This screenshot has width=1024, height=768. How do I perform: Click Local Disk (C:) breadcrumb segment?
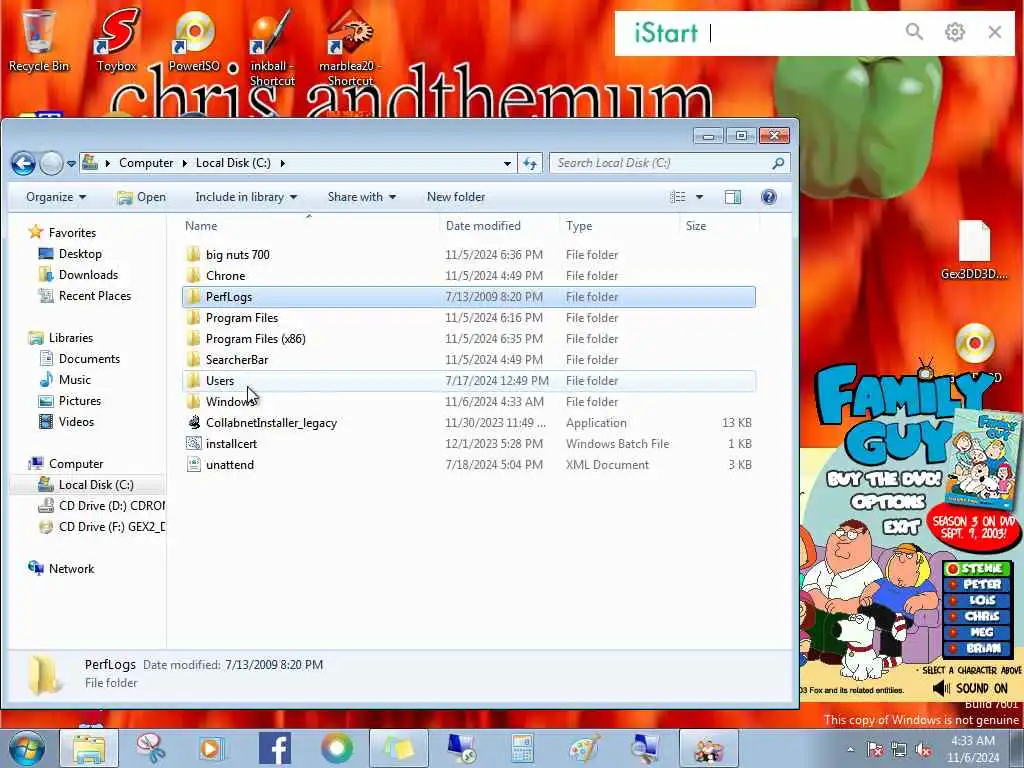click(x=233, y=163)
